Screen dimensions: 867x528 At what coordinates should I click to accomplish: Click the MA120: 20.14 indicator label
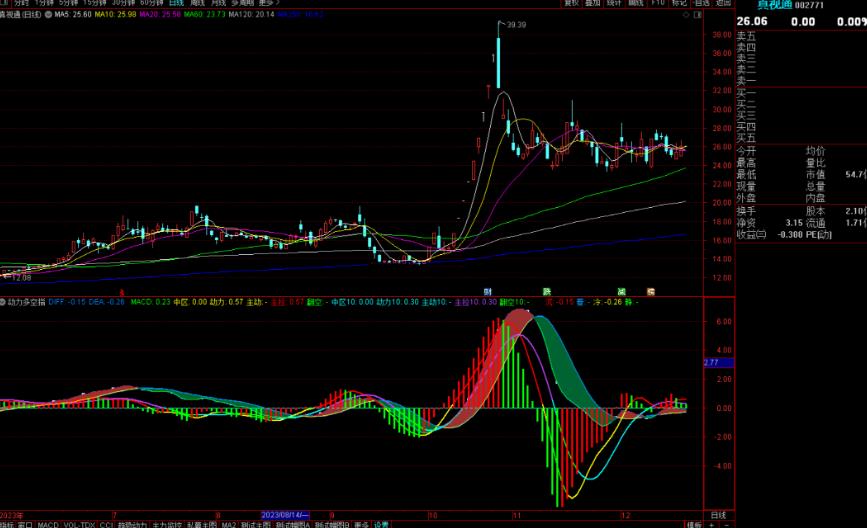[x=251, y=14]
